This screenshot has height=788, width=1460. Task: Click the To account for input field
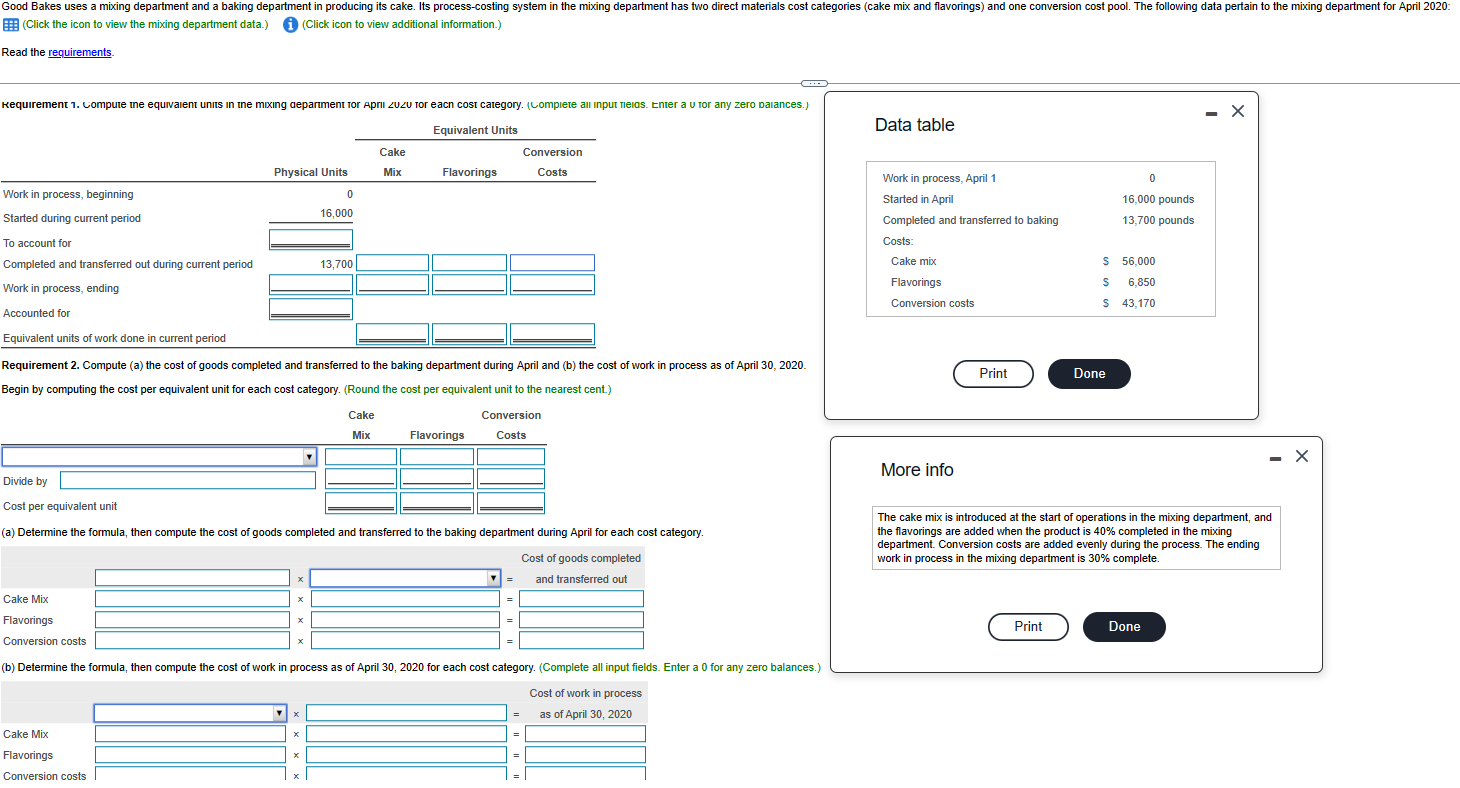pyautogui.click(x=310, y=239)
